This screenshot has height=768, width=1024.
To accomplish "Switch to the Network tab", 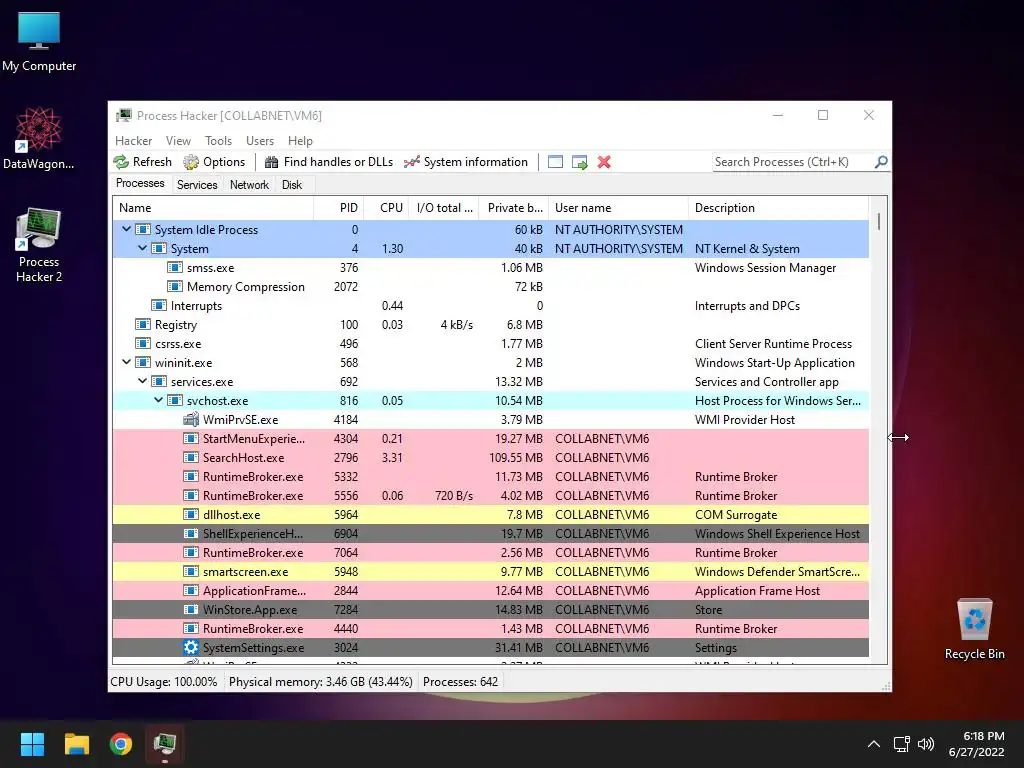I will [x=249, y=185].
